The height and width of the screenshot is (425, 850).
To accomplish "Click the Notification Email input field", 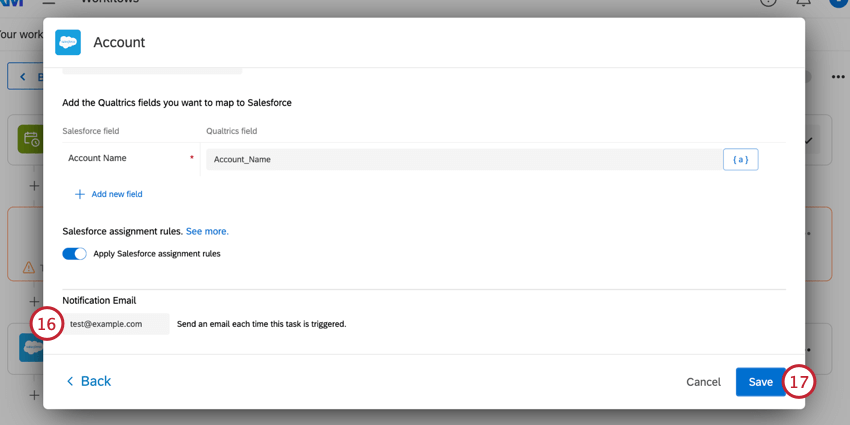I will click(118, 324).
